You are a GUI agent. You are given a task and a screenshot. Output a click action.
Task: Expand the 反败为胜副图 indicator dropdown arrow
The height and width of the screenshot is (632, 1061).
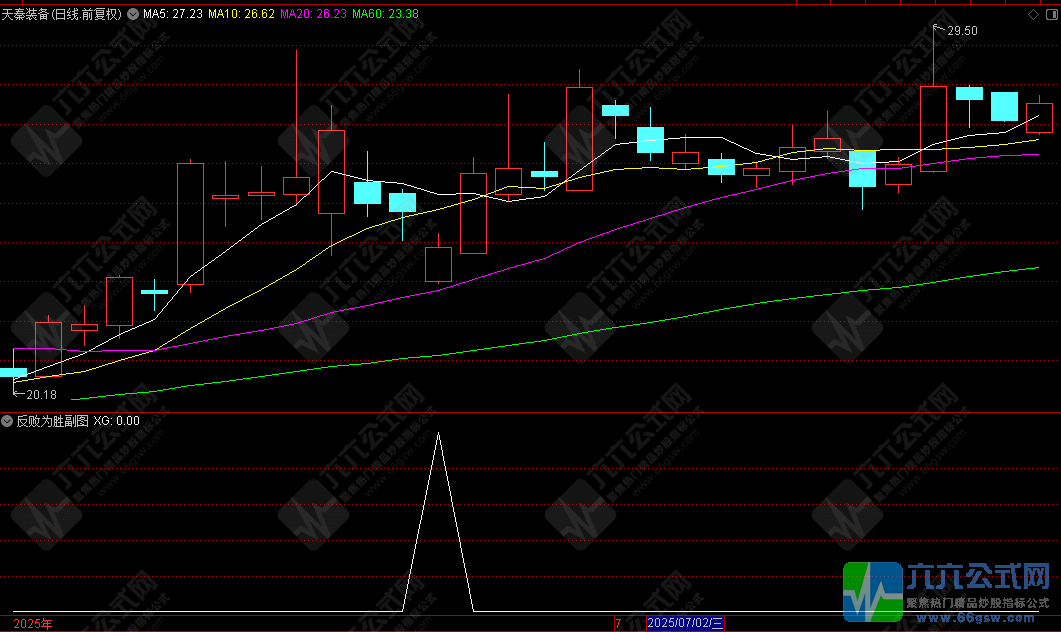[x=8, y=421]
